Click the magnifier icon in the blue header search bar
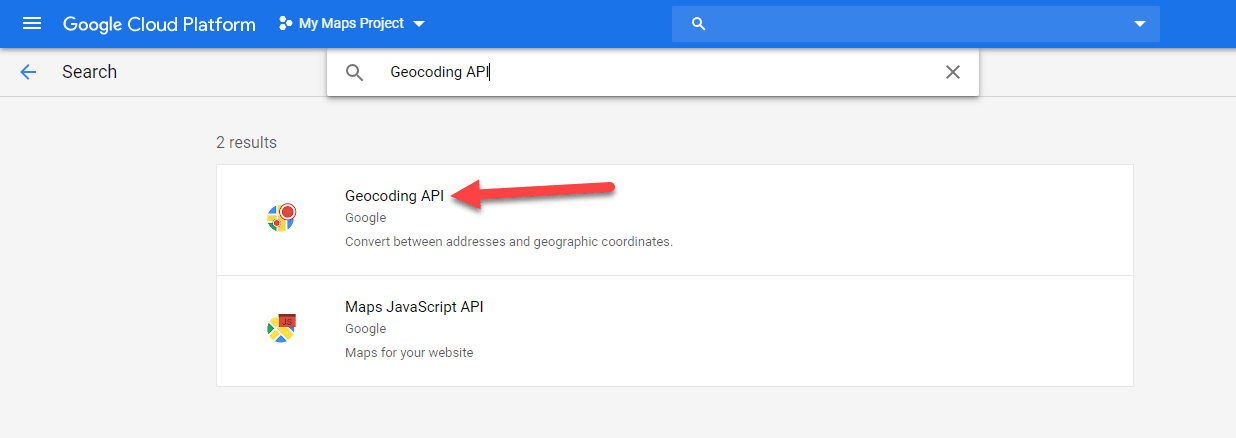The image size is (1236, 438). point(699,24)
